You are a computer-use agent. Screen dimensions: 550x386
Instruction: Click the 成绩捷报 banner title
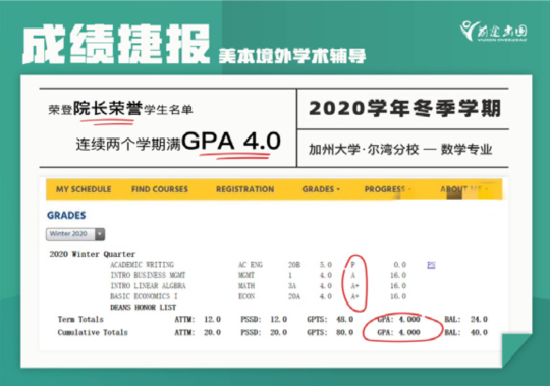point(116,44)
